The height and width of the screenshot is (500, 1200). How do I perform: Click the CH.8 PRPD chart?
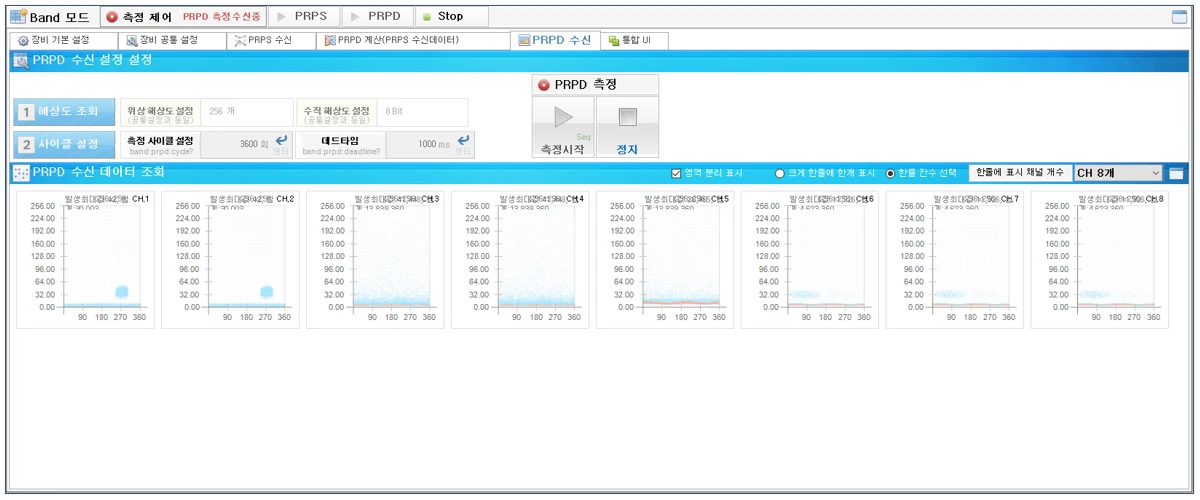tap(1100, 260)
